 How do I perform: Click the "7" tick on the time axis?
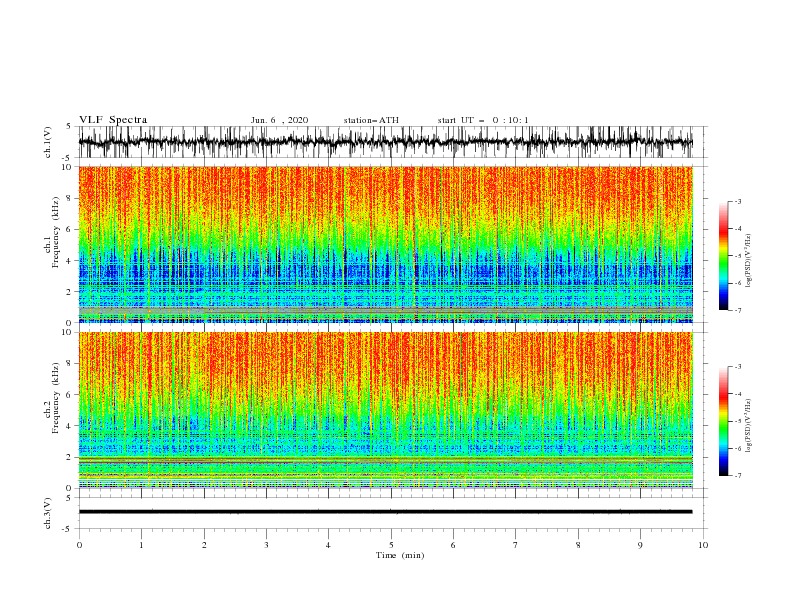516,545
